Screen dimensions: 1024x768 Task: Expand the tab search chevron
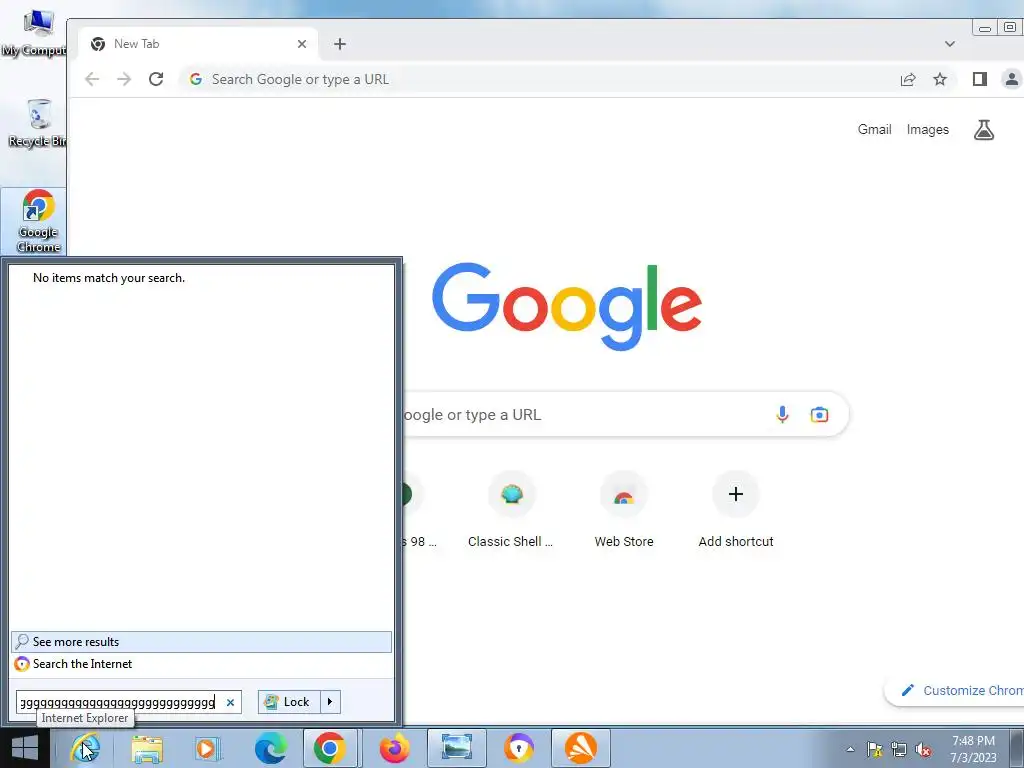(x=950, y=44)
